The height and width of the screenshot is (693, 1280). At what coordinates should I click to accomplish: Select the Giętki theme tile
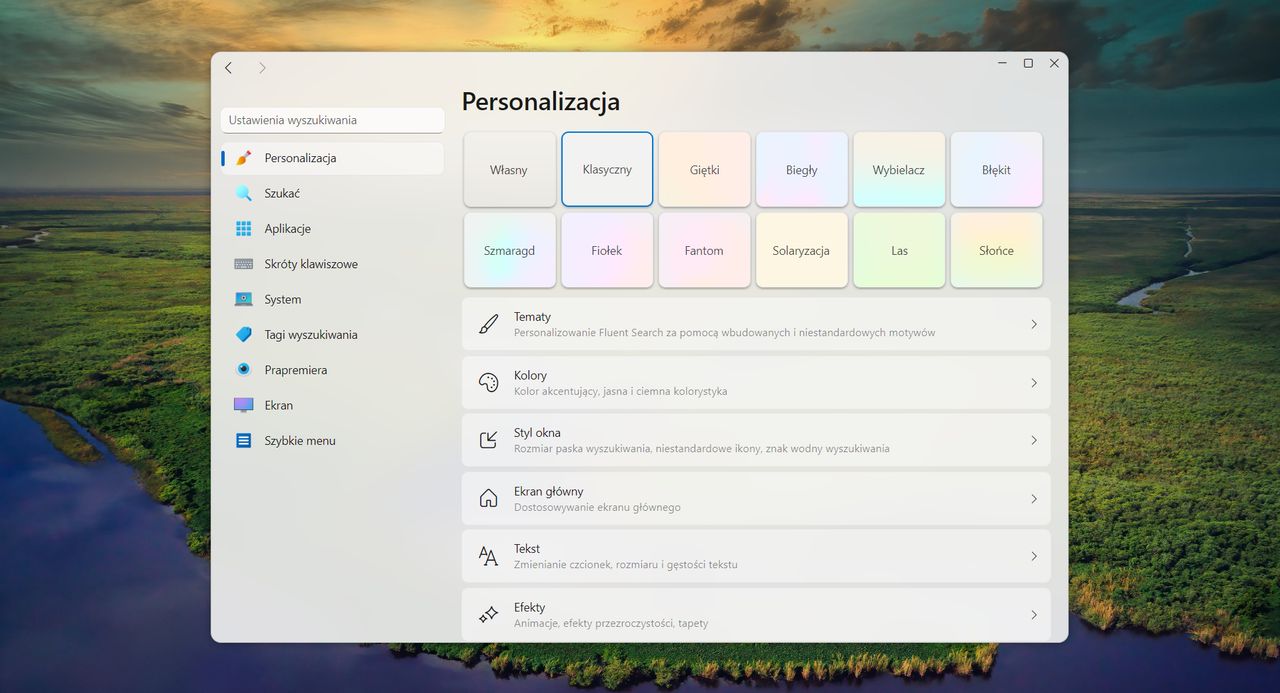pos(704,170)
